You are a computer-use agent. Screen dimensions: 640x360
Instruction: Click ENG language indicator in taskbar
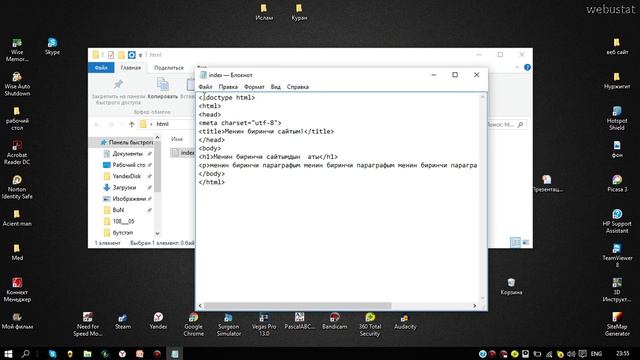[x=596, y=353]
